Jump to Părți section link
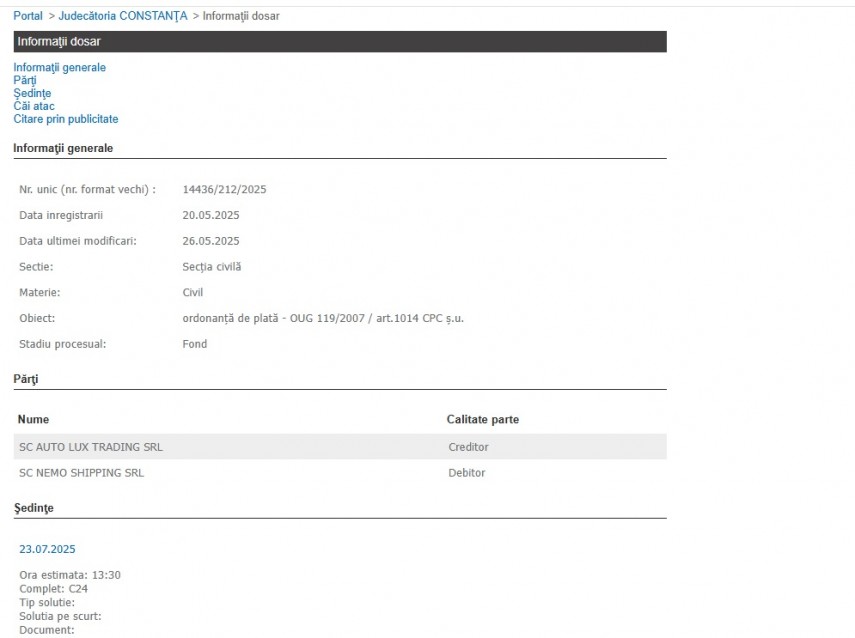 pyautogui.click(x=25, y=80)
